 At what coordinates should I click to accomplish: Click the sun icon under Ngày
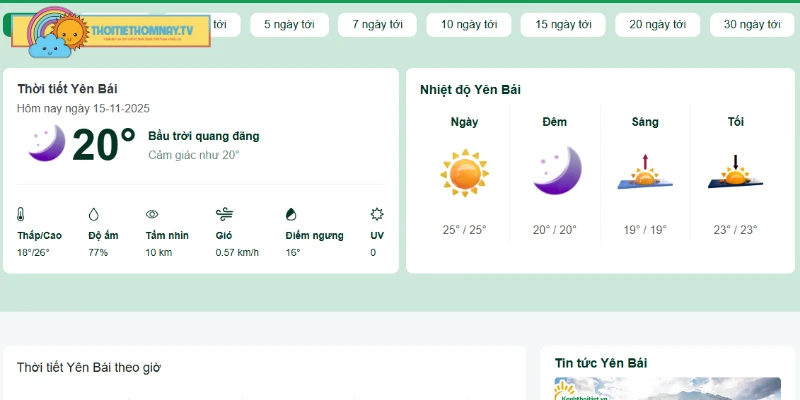(464, 173)
